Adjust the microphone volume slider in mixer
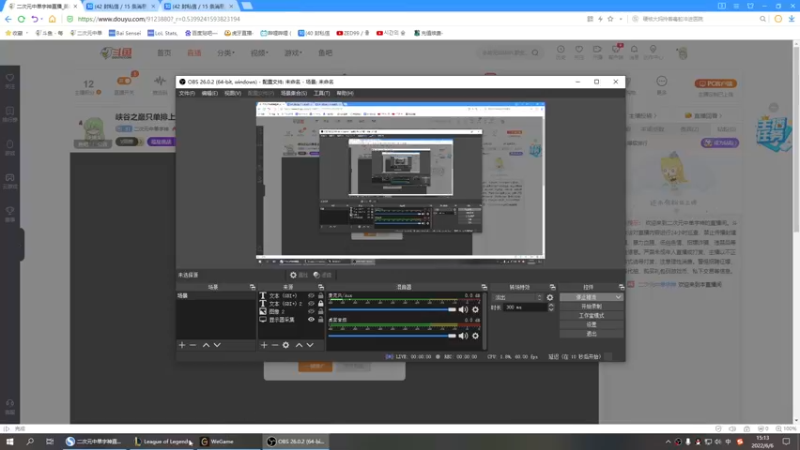800x450 pixels. tap(392, 309)
